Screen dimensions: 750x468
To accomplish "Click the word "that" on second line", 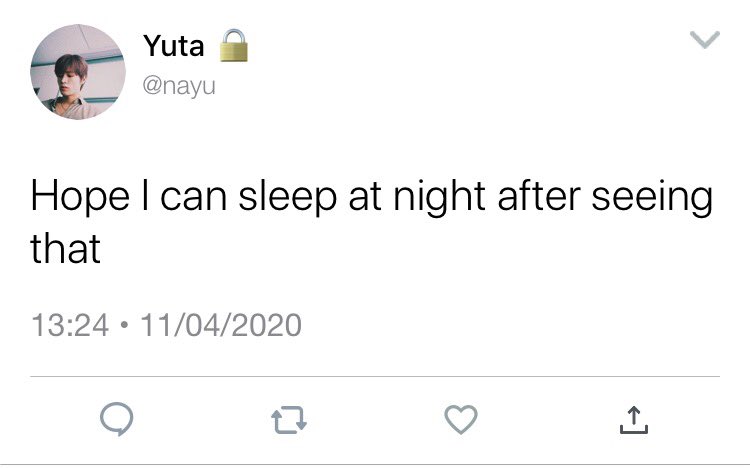I will coord(66,248).
